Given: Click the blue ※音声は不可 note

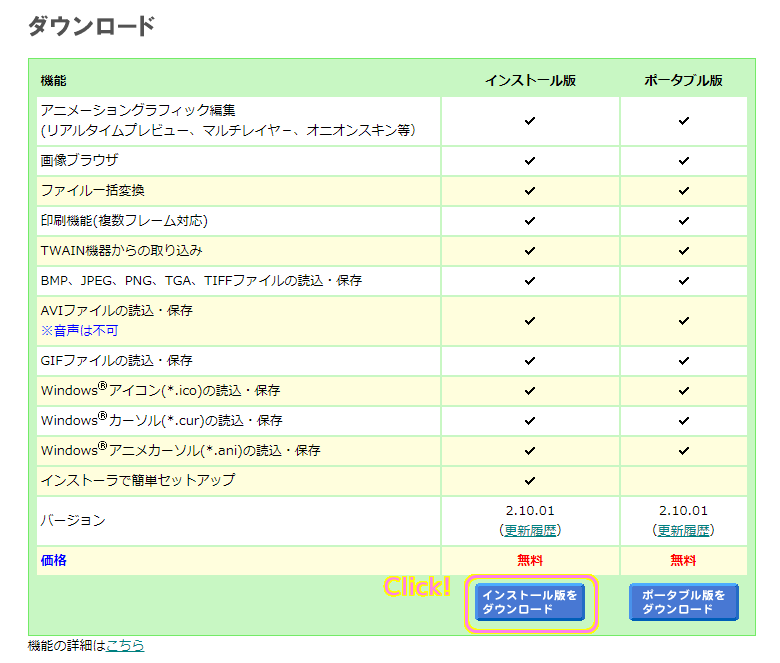Looking at the screenshot, I should tap(79, 330).
